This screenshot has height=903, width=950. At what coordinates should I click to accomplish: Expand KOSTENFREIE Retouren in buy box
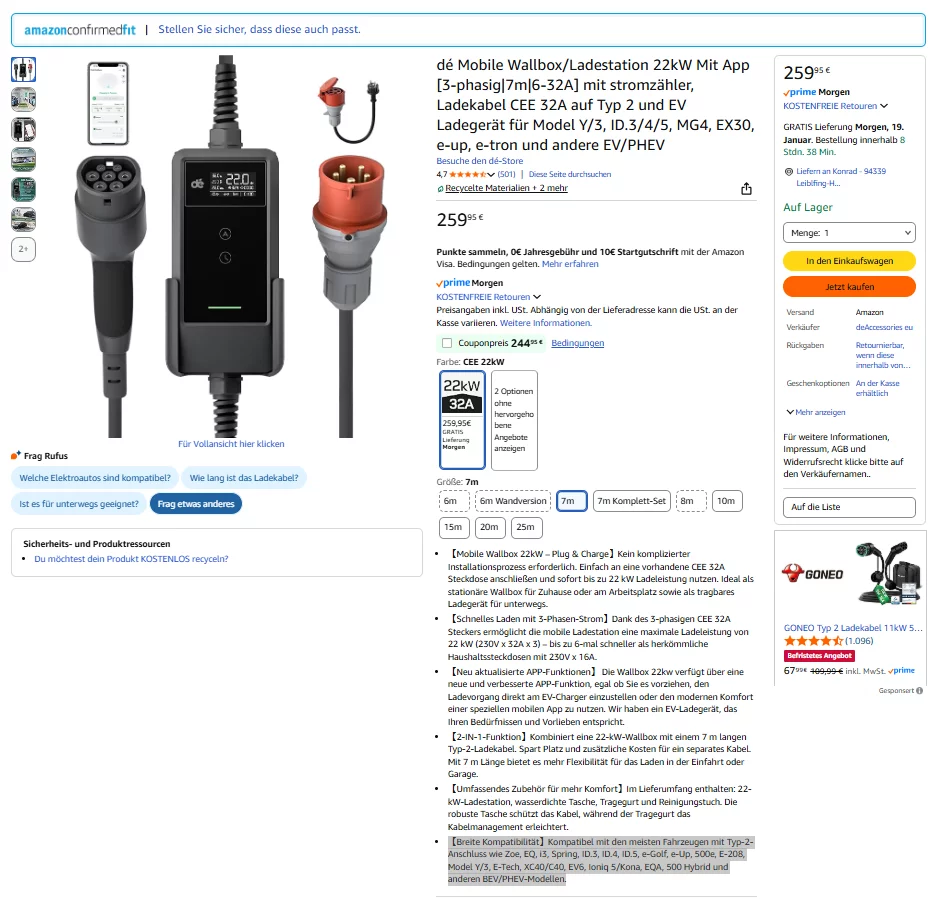(835, 106)
